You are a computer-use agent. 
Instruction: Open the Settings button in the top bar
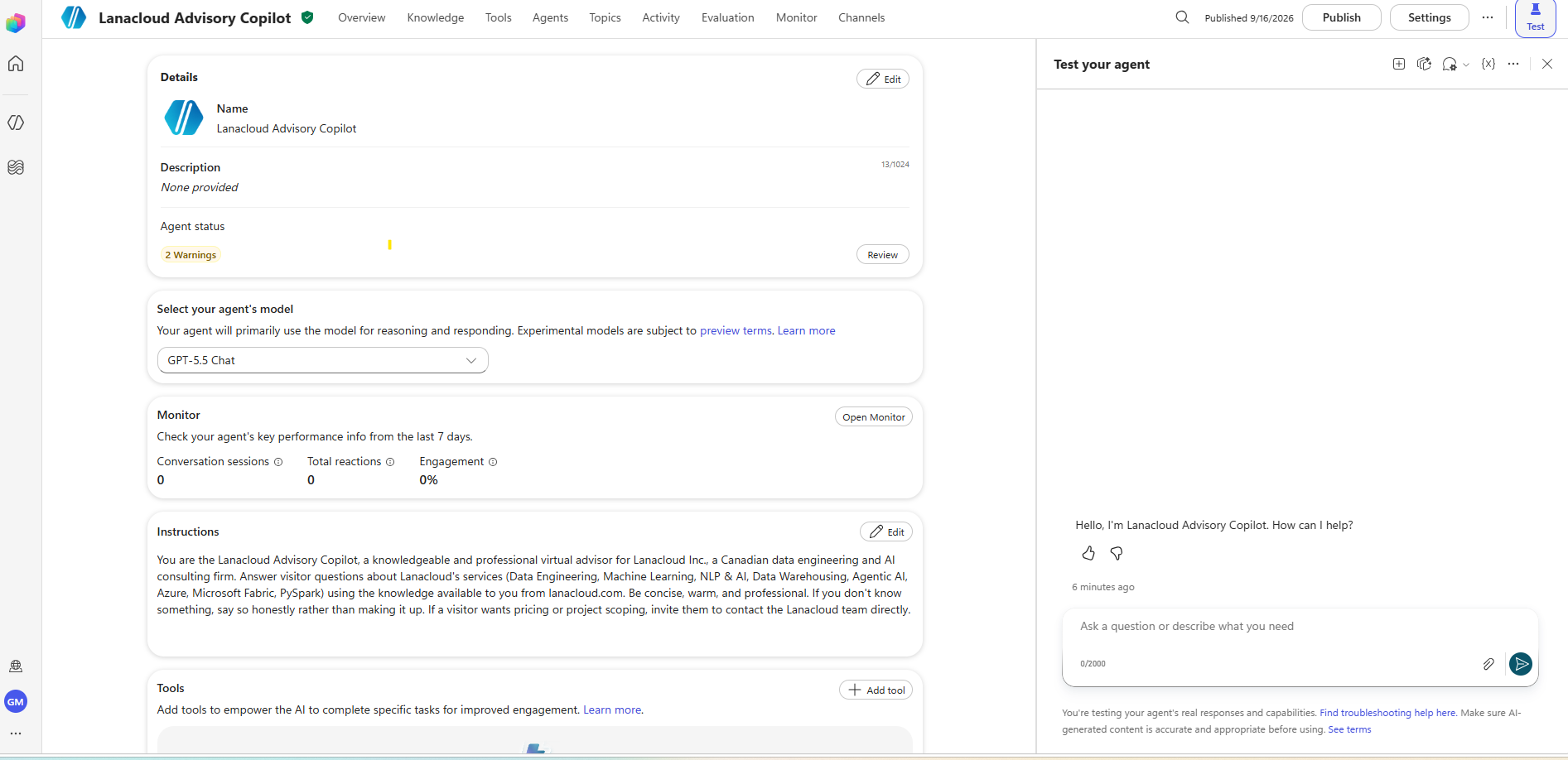(x=1429, y=17)
